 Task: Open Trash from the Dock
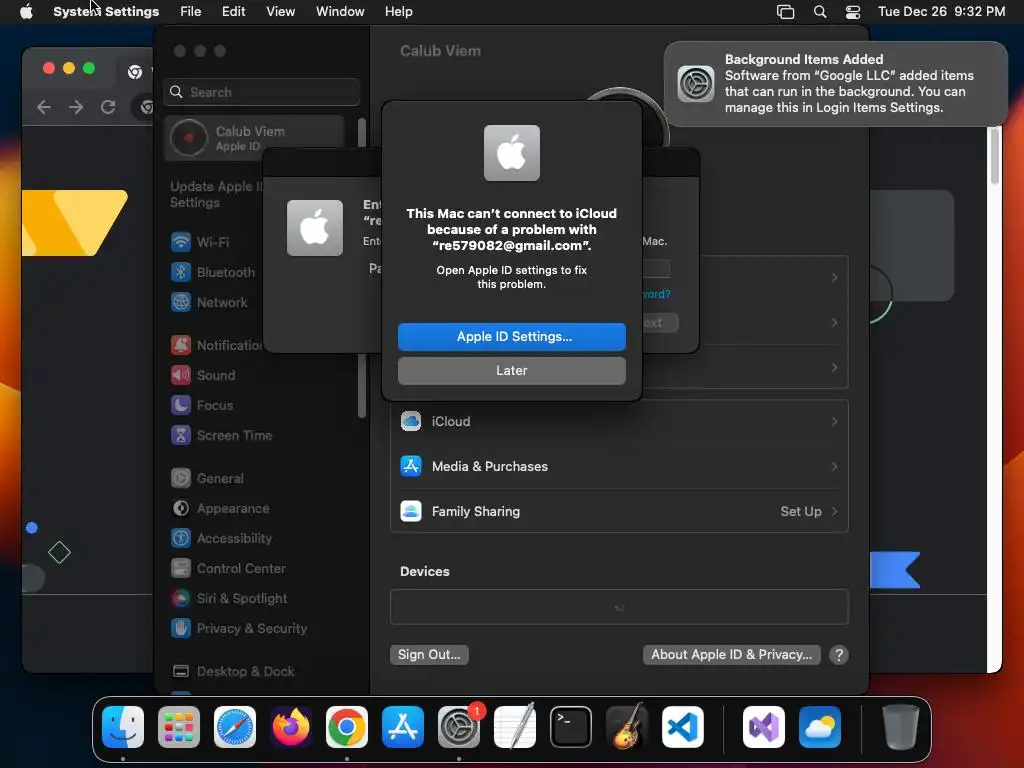coord(901,727)
